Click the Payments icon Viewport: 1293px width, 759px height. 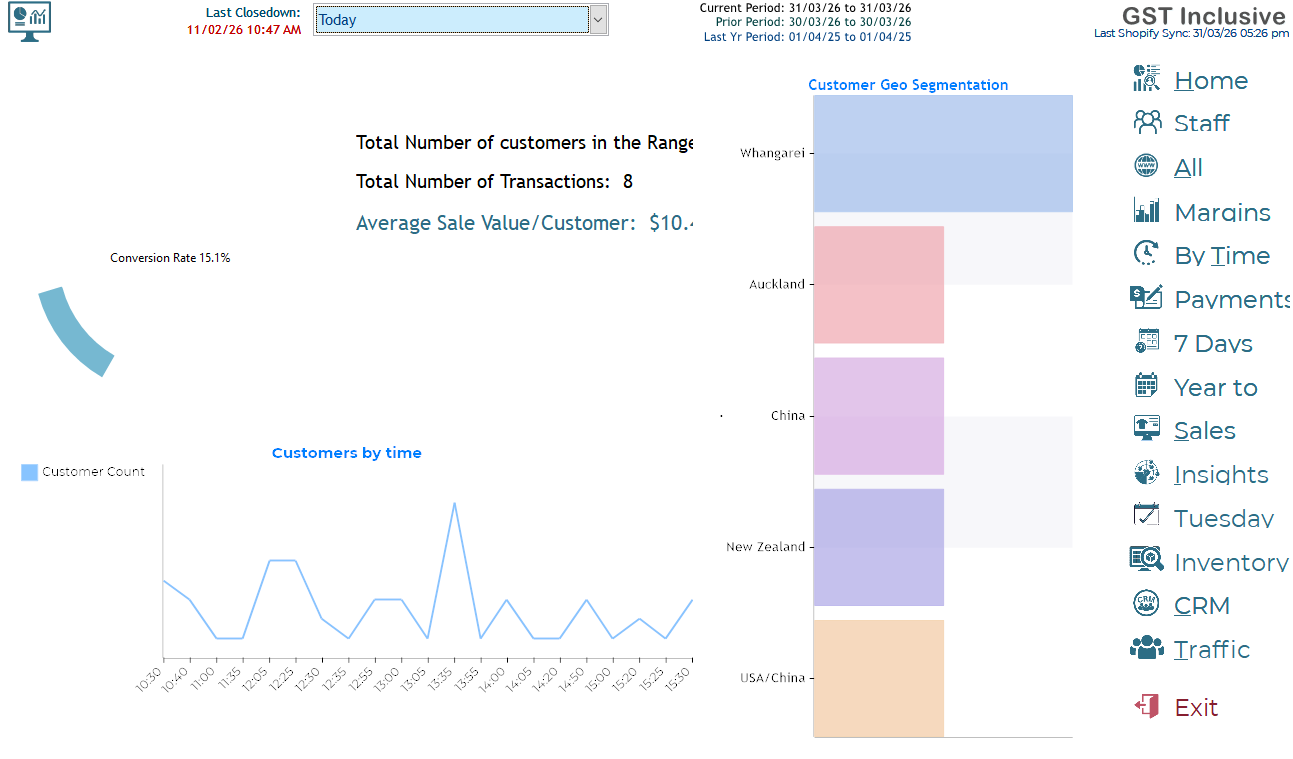click(x=1147, y=297)
